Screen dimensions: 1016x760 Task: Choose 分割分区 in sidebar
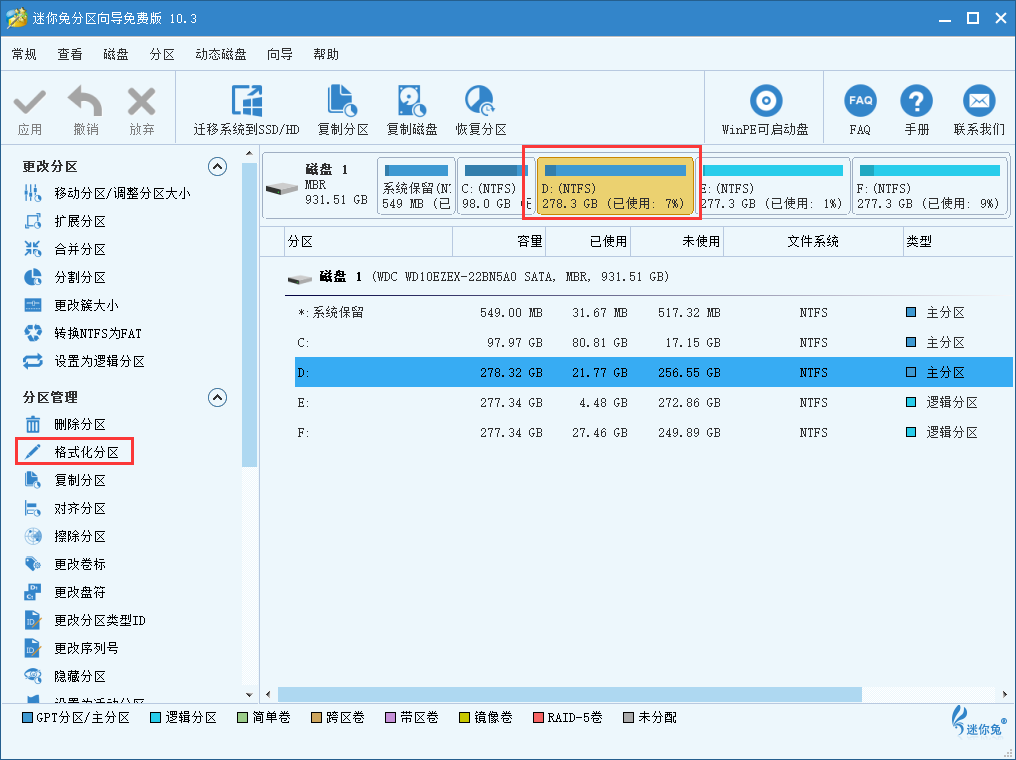[x=65, y=277]
